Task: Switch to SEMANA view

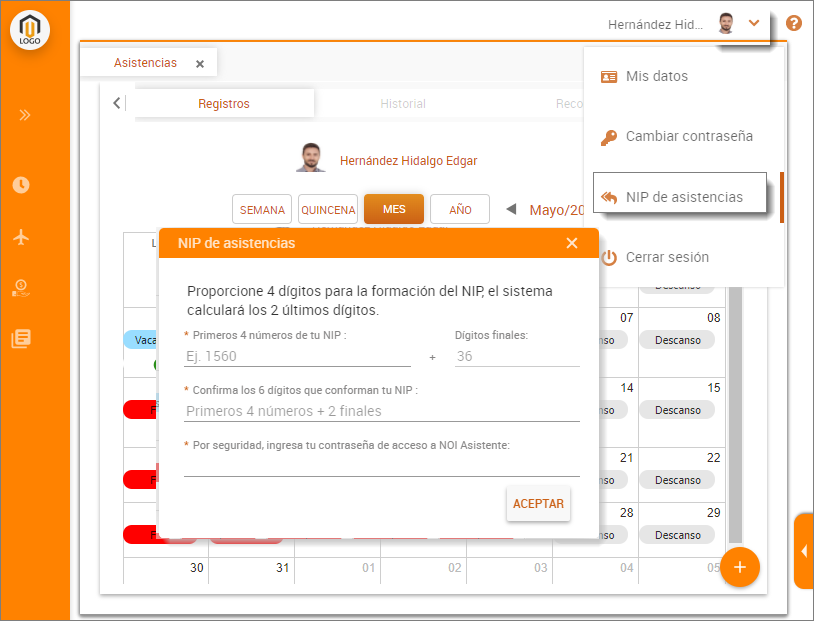Action: coord(262,210)
